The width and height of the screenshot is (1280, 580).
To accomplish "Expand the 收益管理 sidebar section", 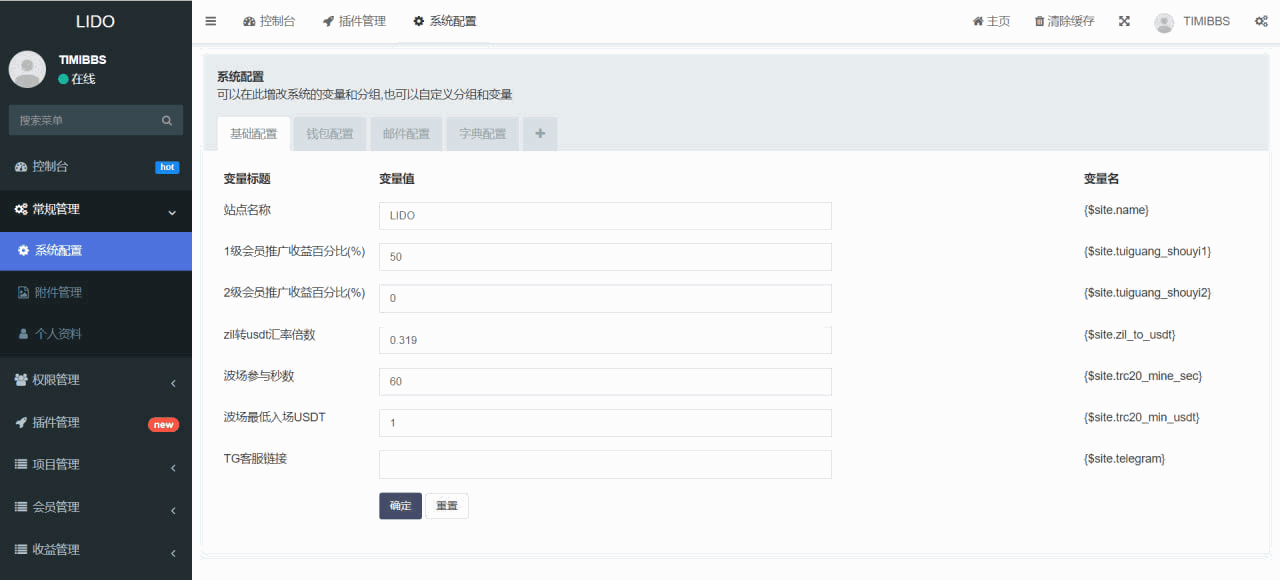I will (96, 548).
